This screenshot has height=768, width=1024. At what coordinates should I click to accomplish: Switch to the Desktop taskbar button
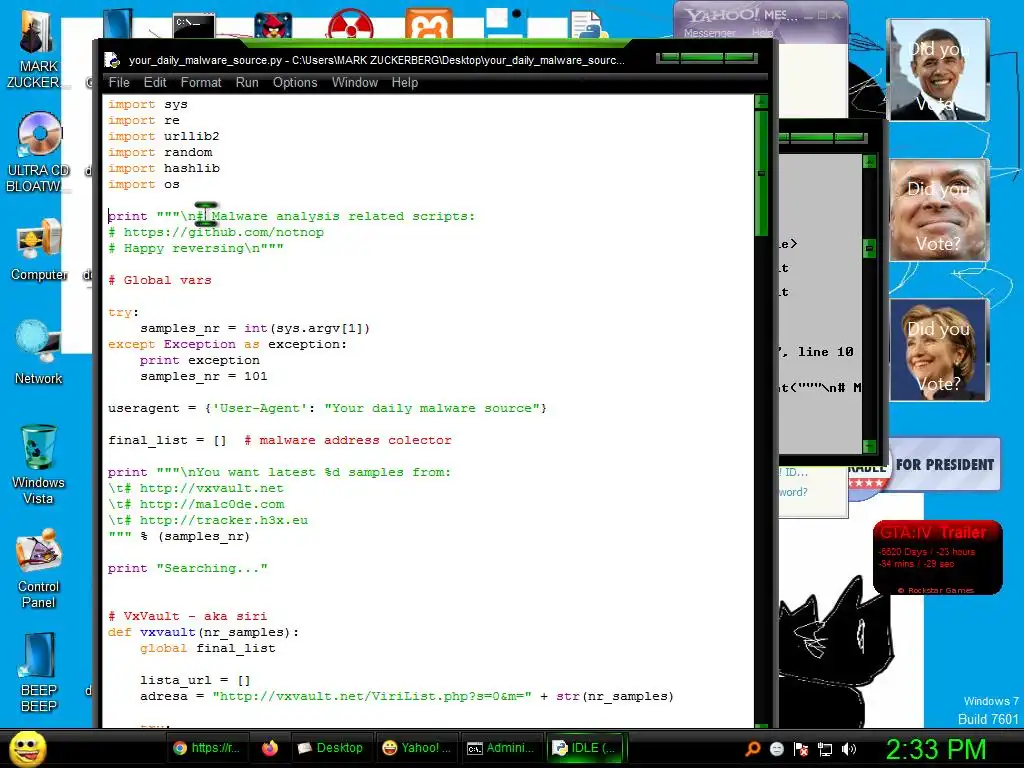point(330,748)
